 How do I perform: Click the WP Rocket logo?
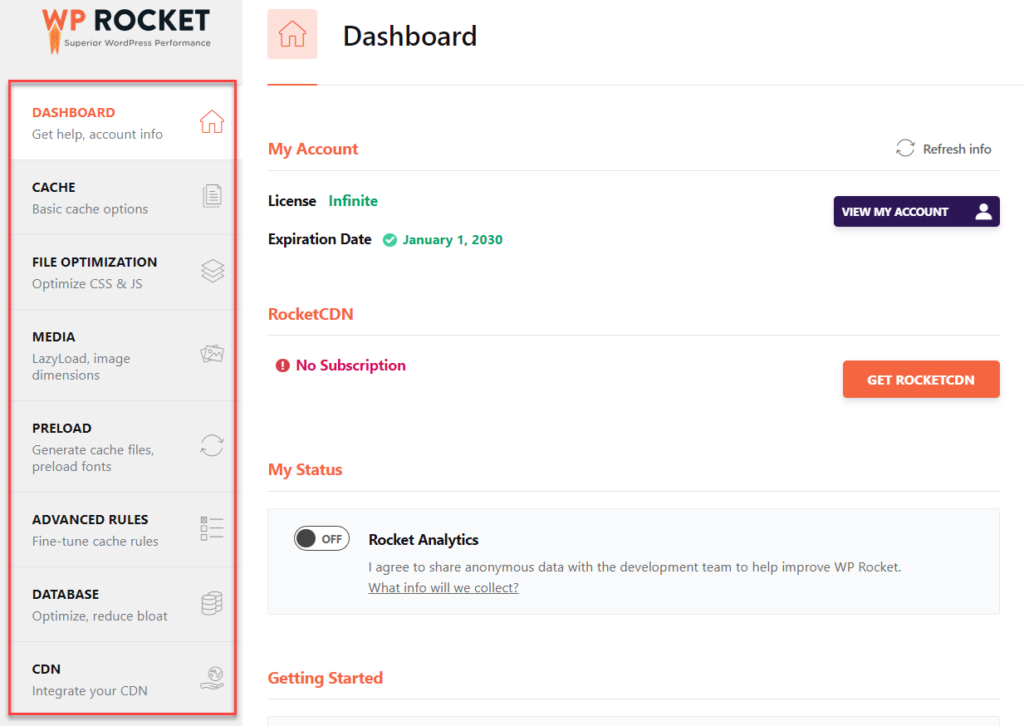[x=127, y=30]
